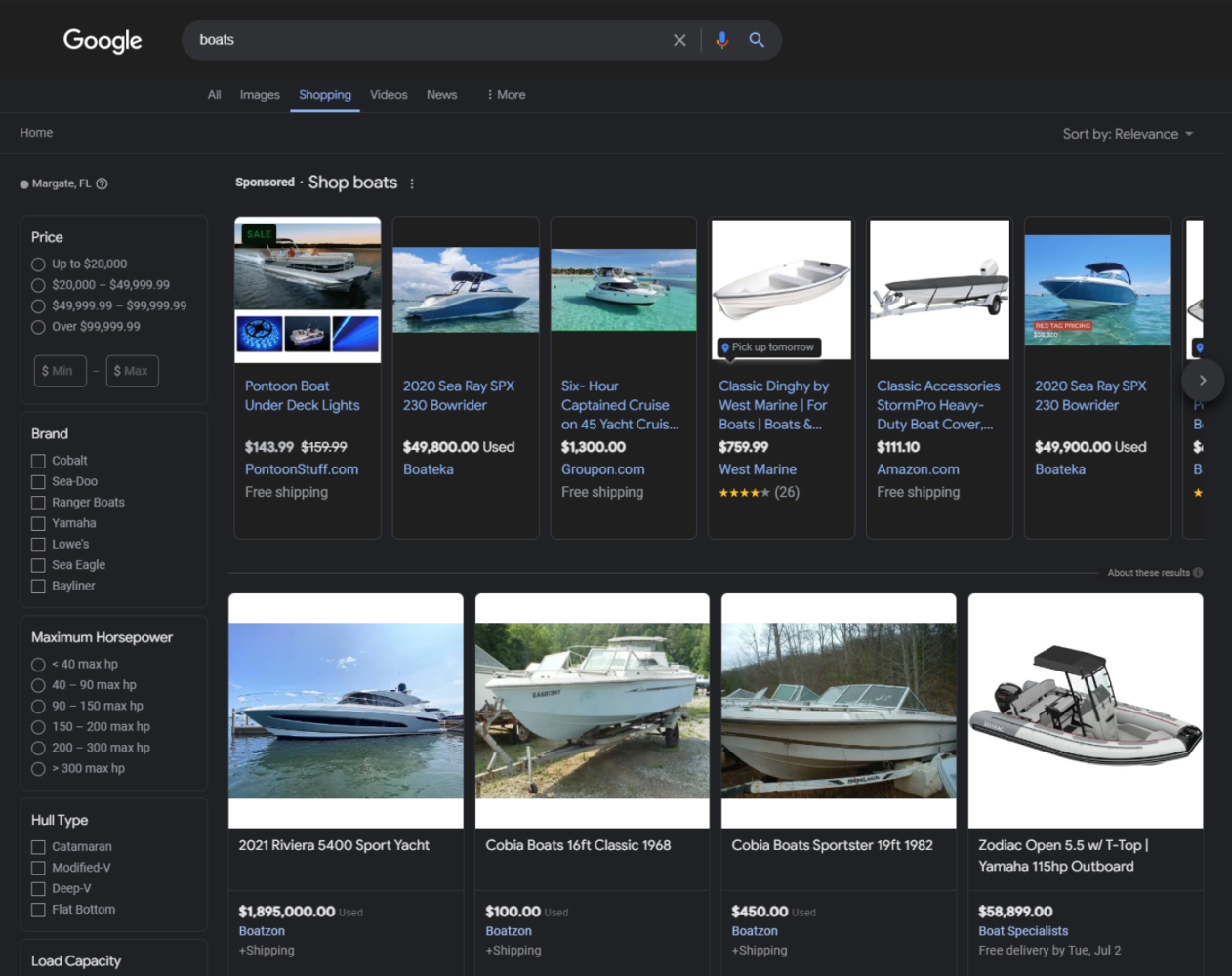Tick the Catamaran hull type checkbox
The image size is (1232, 976).
[x=38, y=847]
